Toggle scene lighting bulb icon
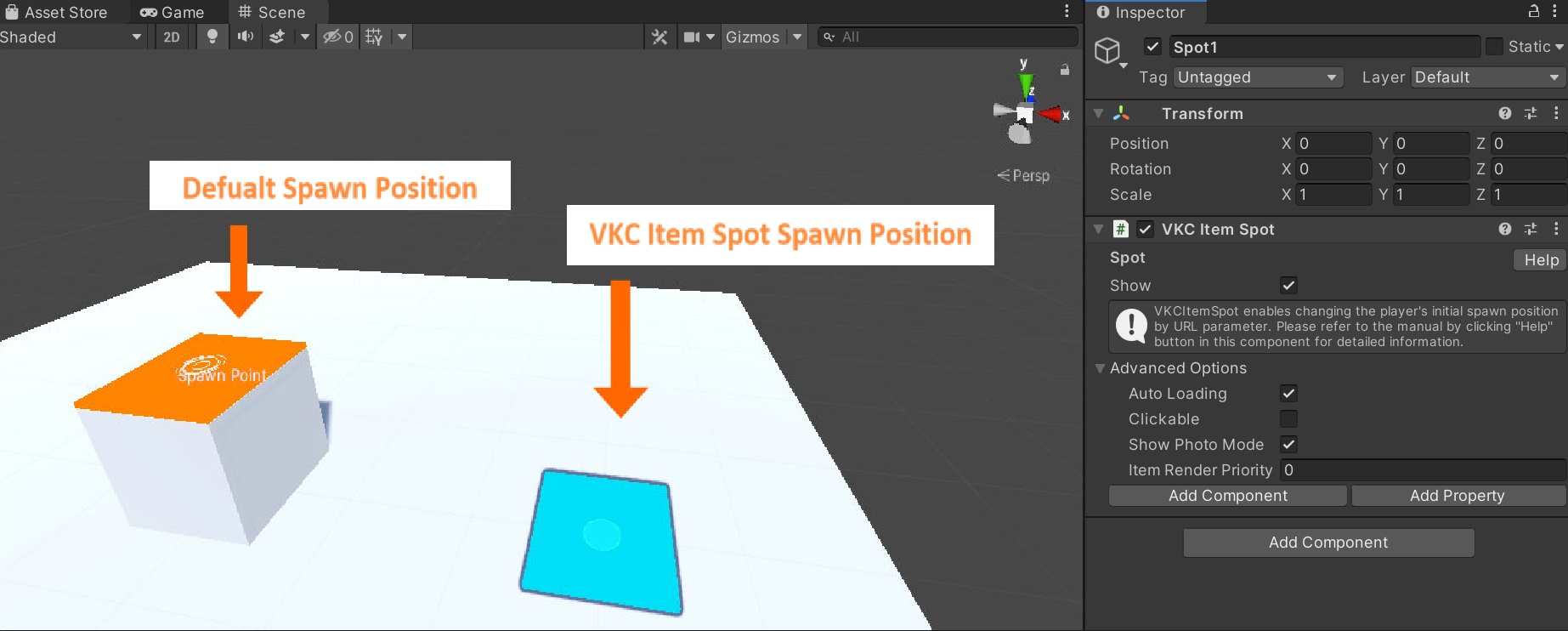The width and height of the screenshot is (1568, 631). click(212, 37)
